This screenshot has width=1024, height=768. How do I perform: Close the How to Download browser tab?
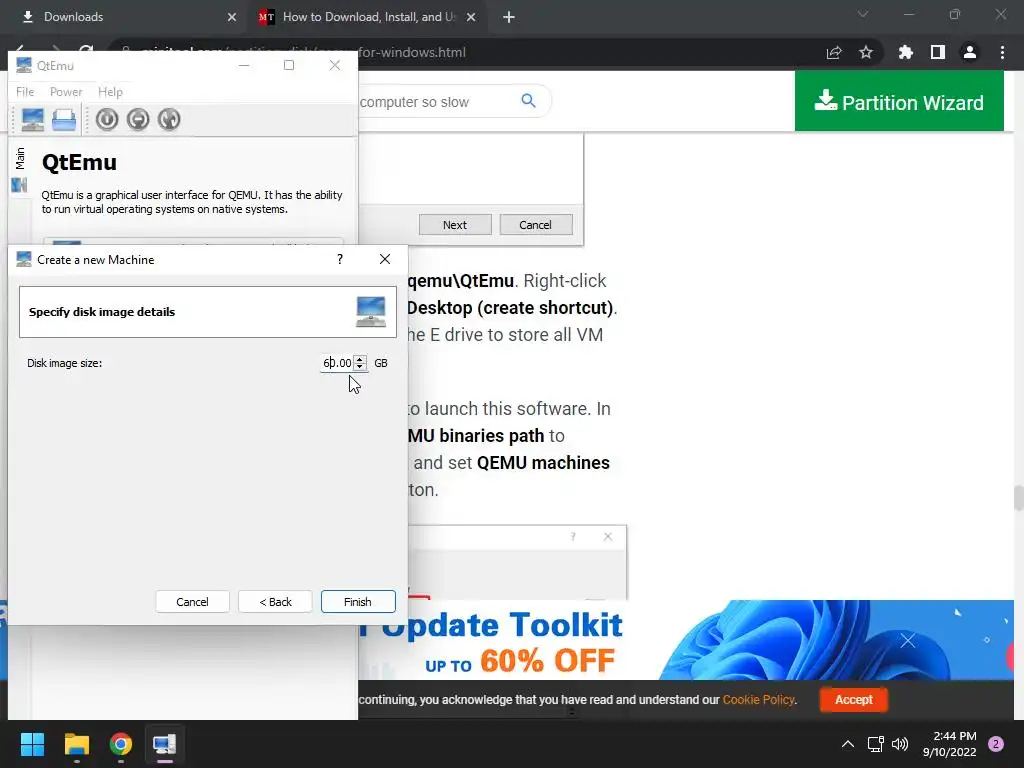point(471,18)
